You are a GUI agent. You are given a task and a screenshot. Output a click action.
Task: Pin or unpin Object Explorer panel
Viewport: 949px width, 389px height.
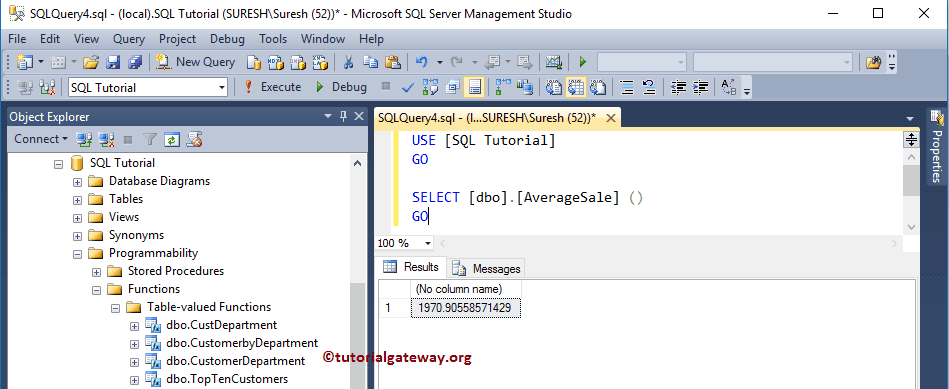click(343, 116)
